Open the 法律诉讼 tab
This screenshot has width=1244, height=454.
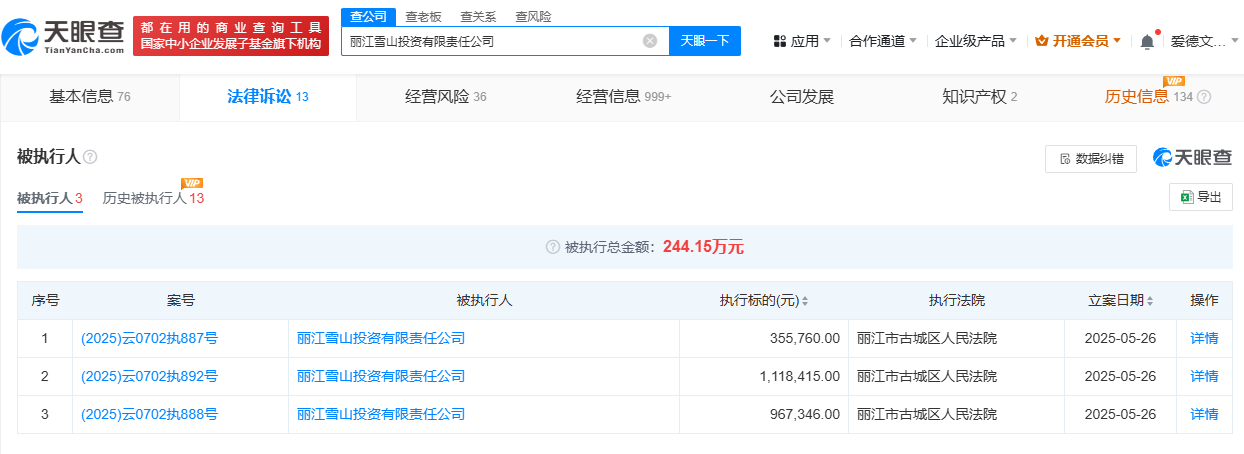[268, 97]
